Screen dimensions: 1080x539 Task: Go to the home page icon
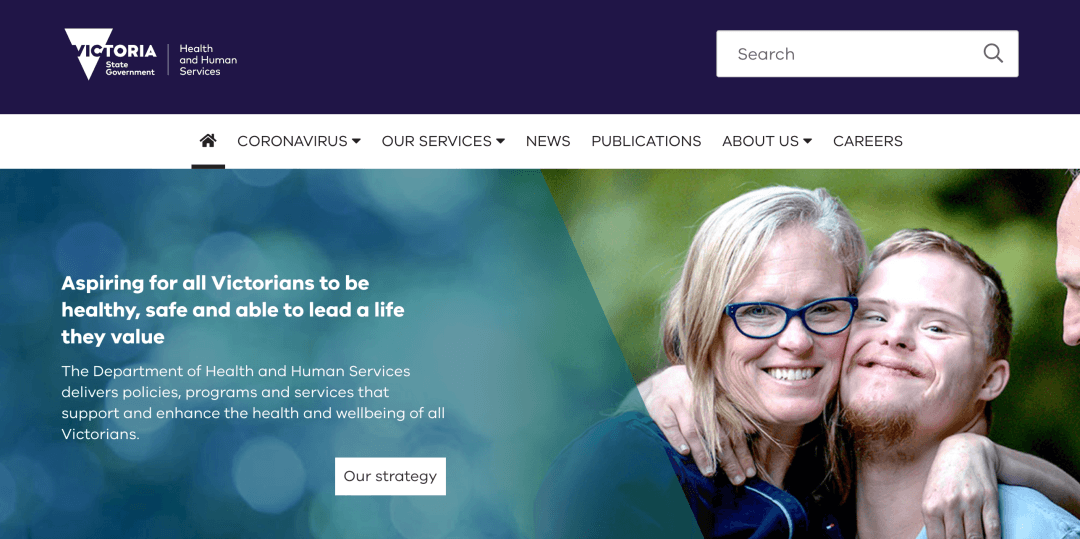click(208, 140)
